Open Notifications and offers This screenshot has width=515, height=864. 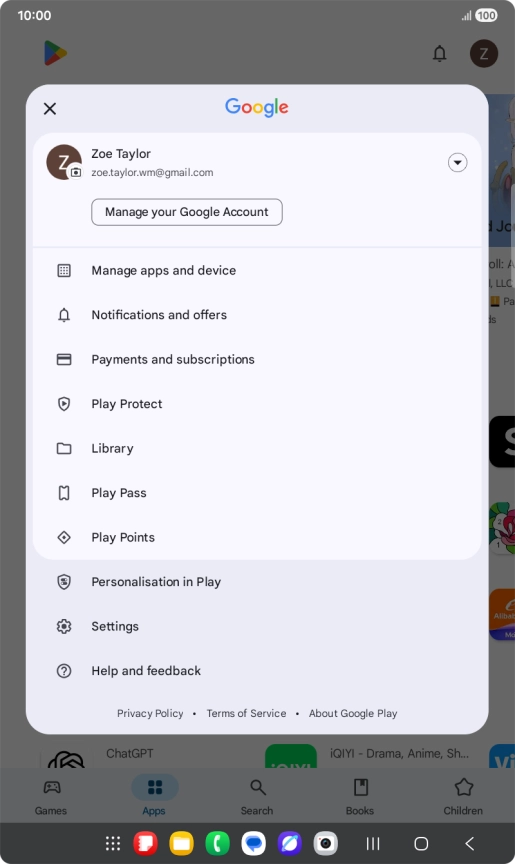pos(257,315)
